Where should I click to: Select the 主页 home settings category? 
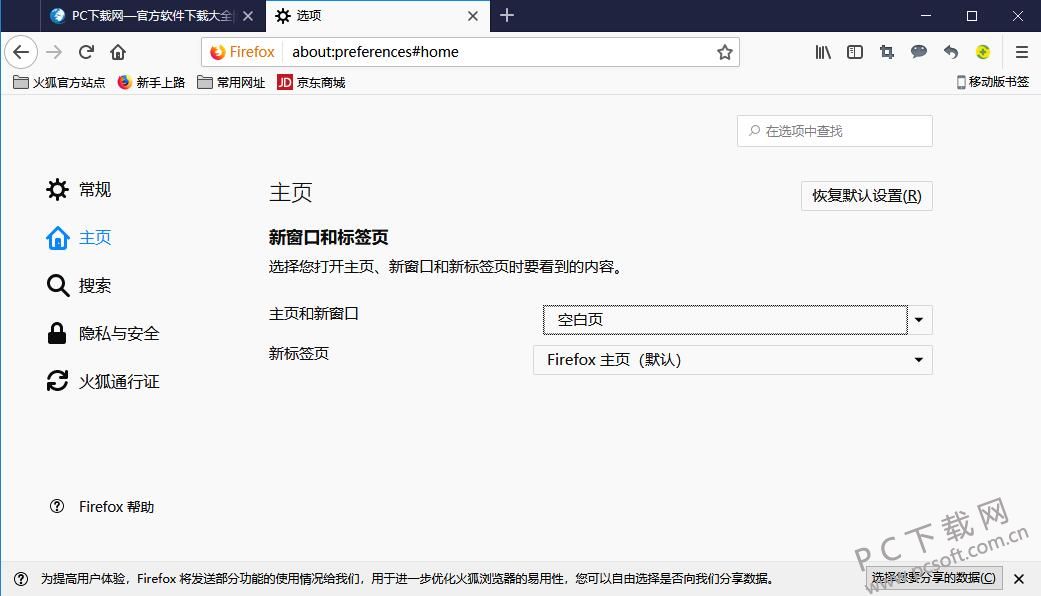[x=78, y=238]
